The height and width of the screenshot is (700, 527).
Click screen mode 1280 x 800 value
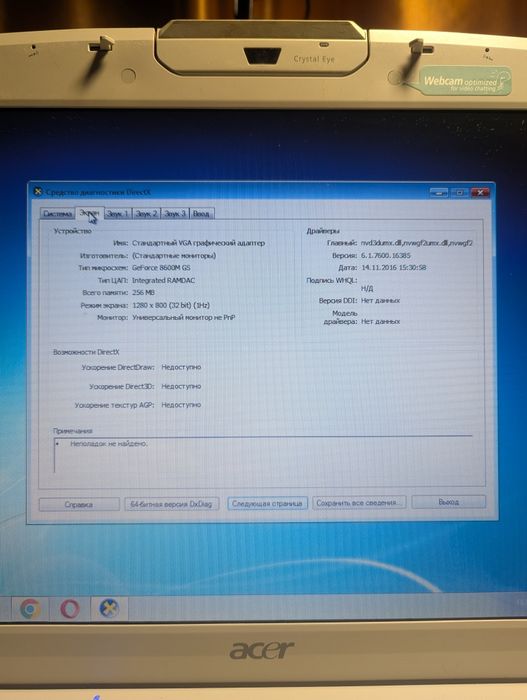[x=171, y=305]
